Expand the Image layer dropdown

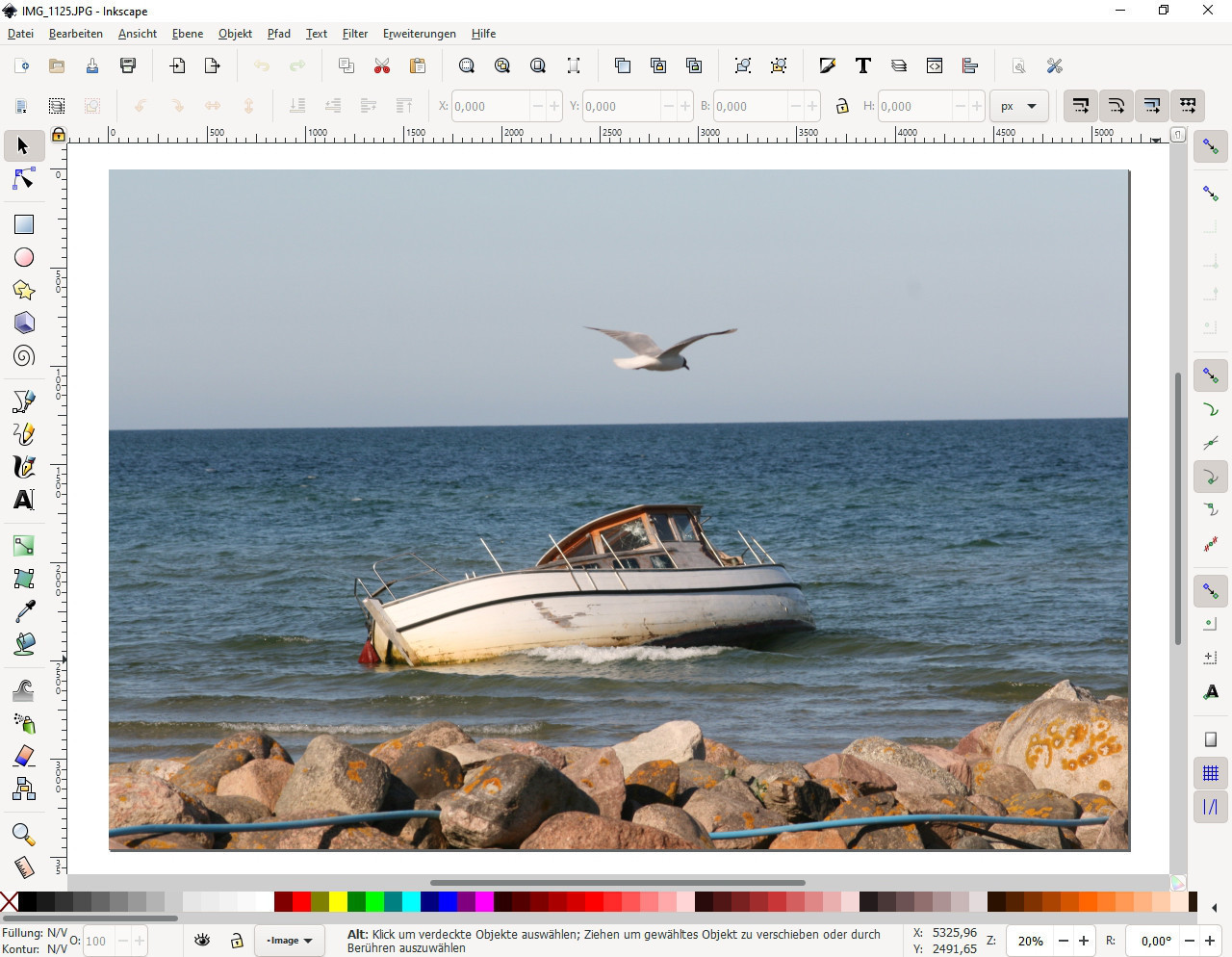pos(290,941)
